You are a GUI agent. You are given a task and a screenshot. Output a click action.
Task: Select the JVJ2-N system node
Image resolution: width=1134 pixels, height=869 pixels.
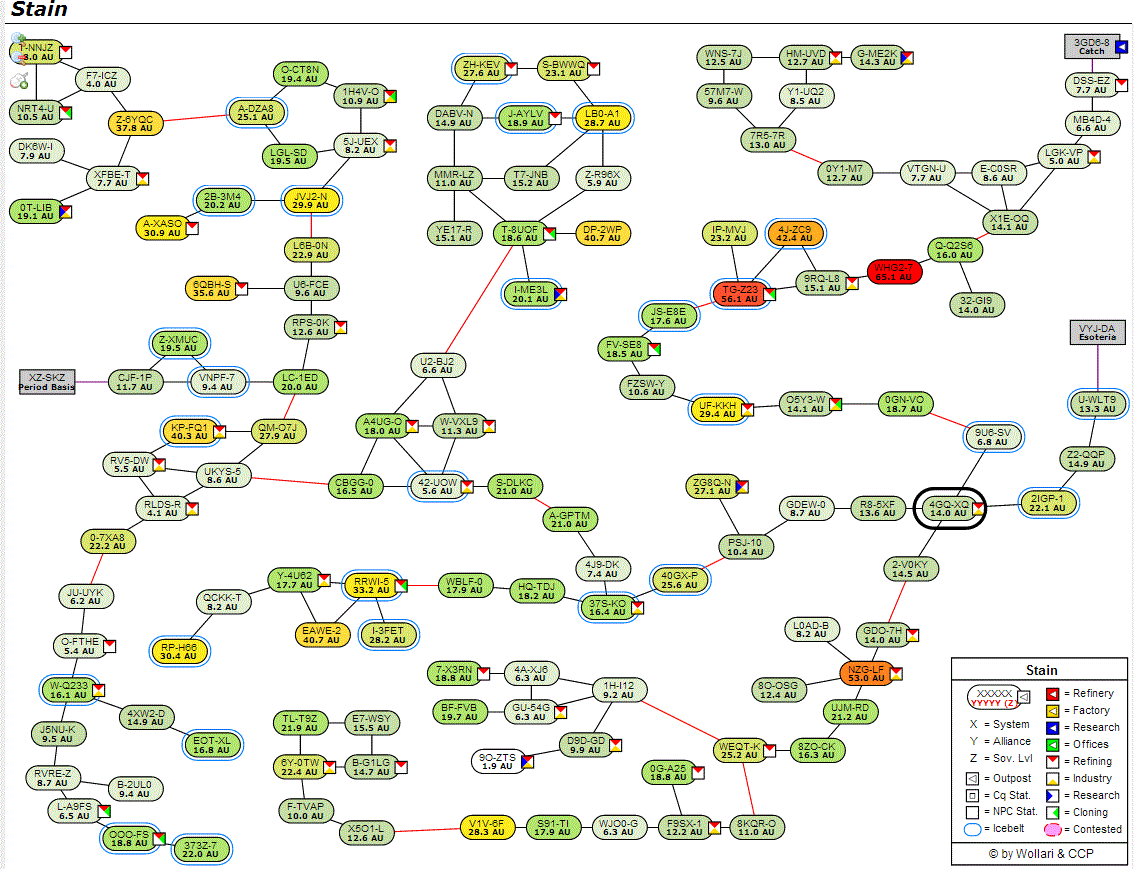[x=311, y=201]
